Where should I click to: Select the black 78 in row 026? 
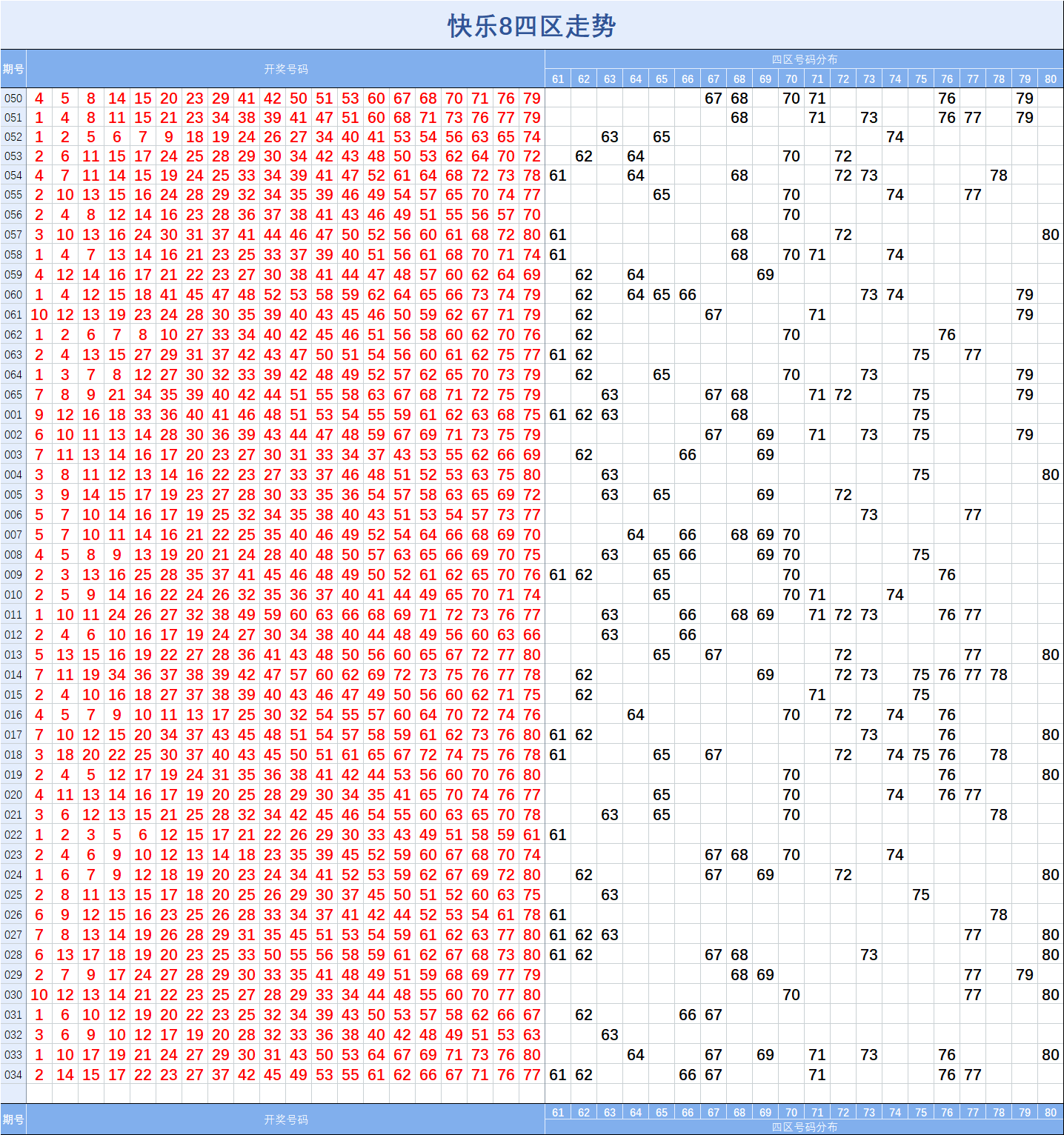(999, 915)
